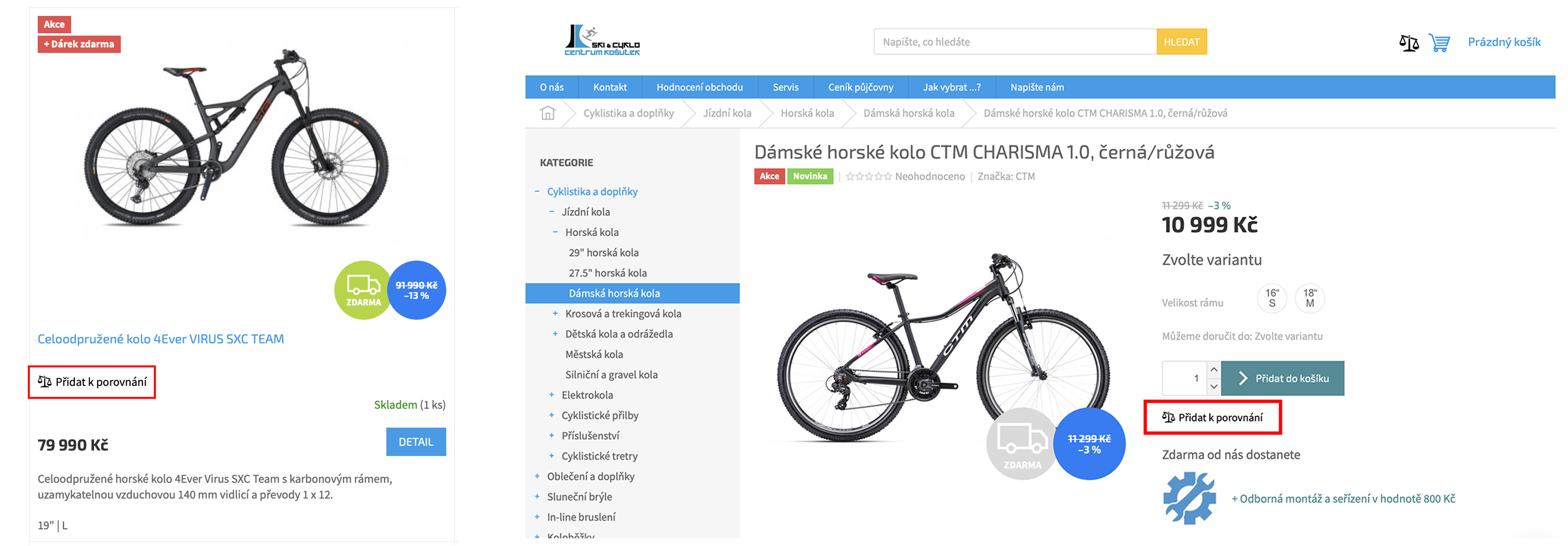This screenshot has height=546, width=1568.
Task: Select frame size 18" M variant
Action: point(1310,298)
